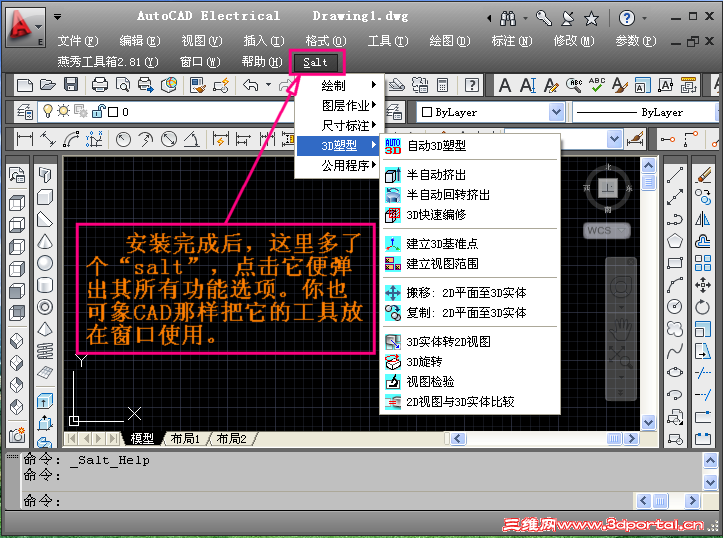Screen dimensions: 723x538
Task: Click the application A logo button
Action: [x=26, y=27]
